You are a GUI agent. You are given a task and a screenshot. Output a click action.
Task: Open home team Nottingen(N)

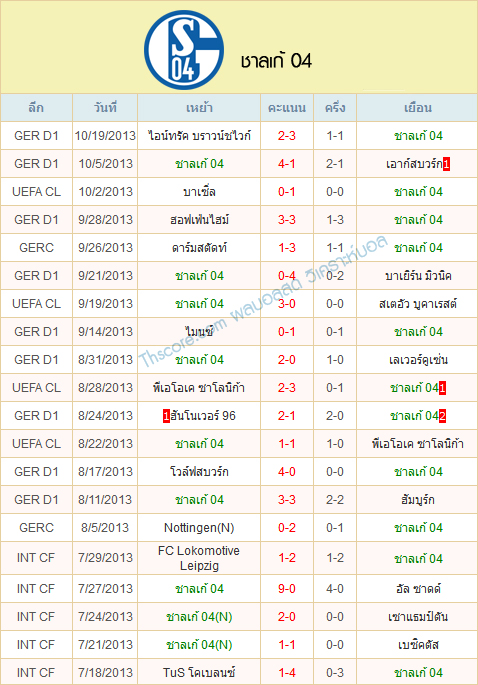[x=199, y=528]
